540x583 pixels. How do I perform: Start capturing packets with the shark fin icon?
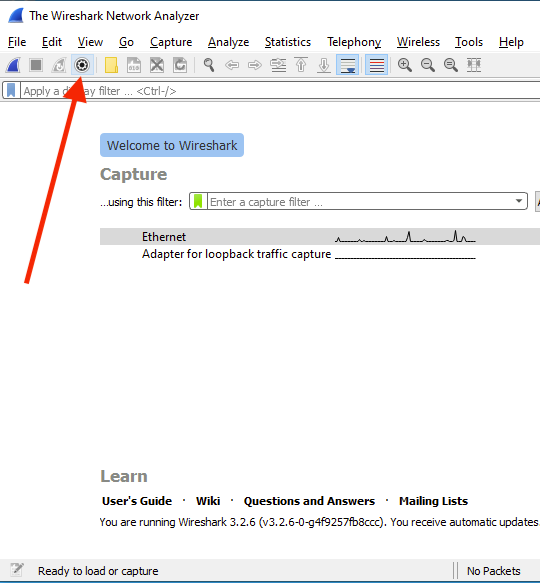pyautogui.click(x=13, y=65)
